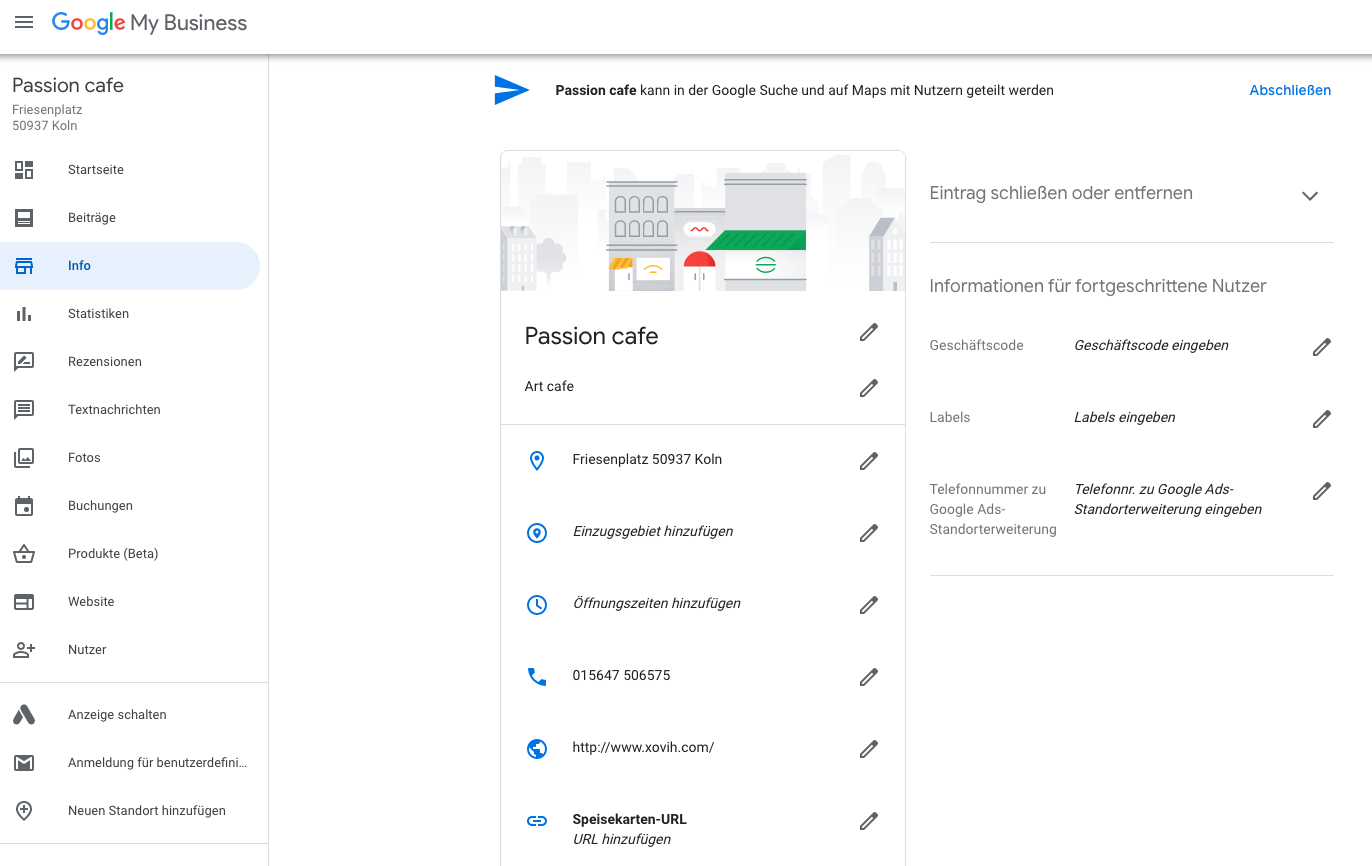This screenshot has width=1372, height=866.
Task: Click the Rezensionen review icon
Action: pos(24,362)
